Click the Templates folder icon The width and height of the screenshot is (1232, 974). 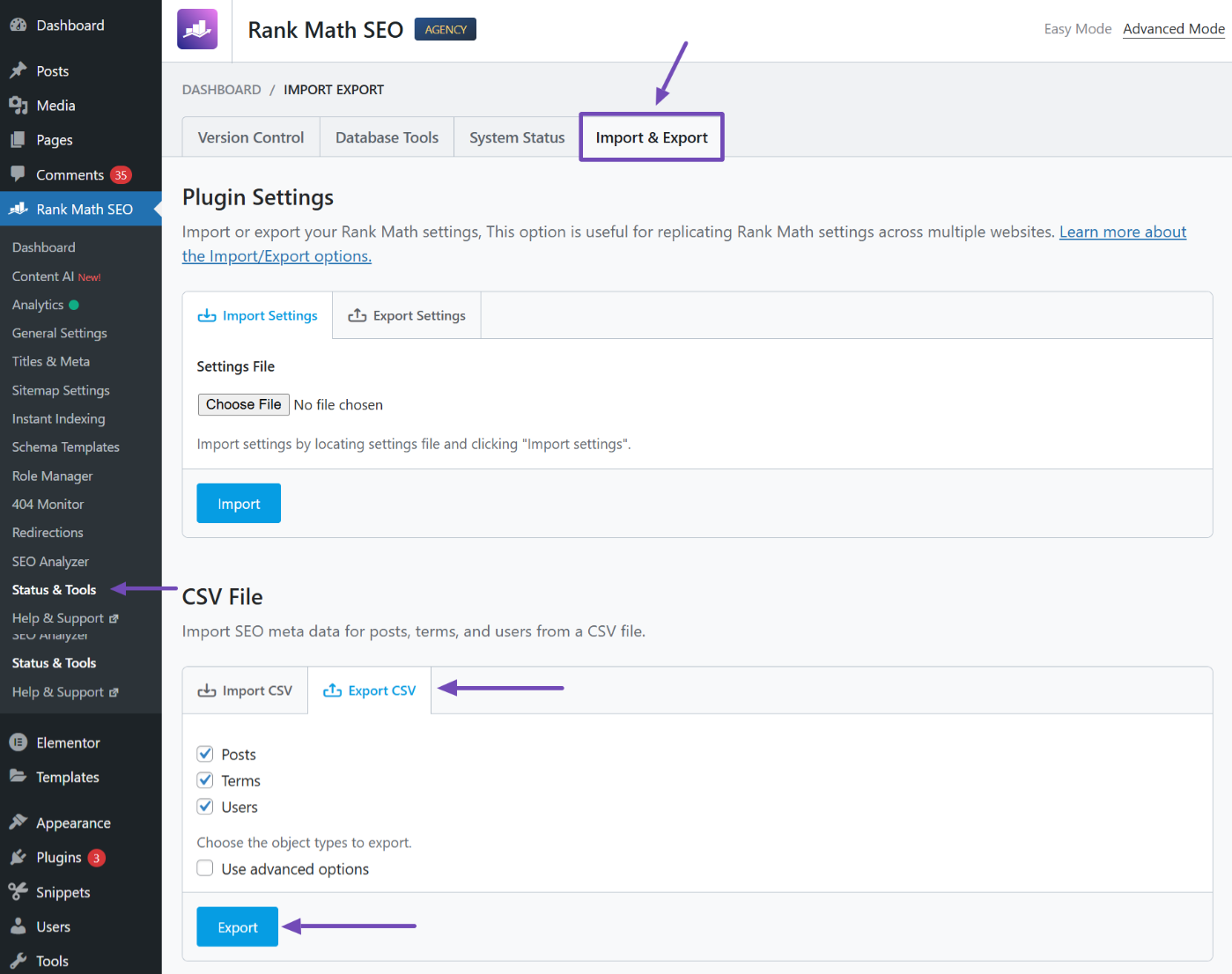click(18, 777)
